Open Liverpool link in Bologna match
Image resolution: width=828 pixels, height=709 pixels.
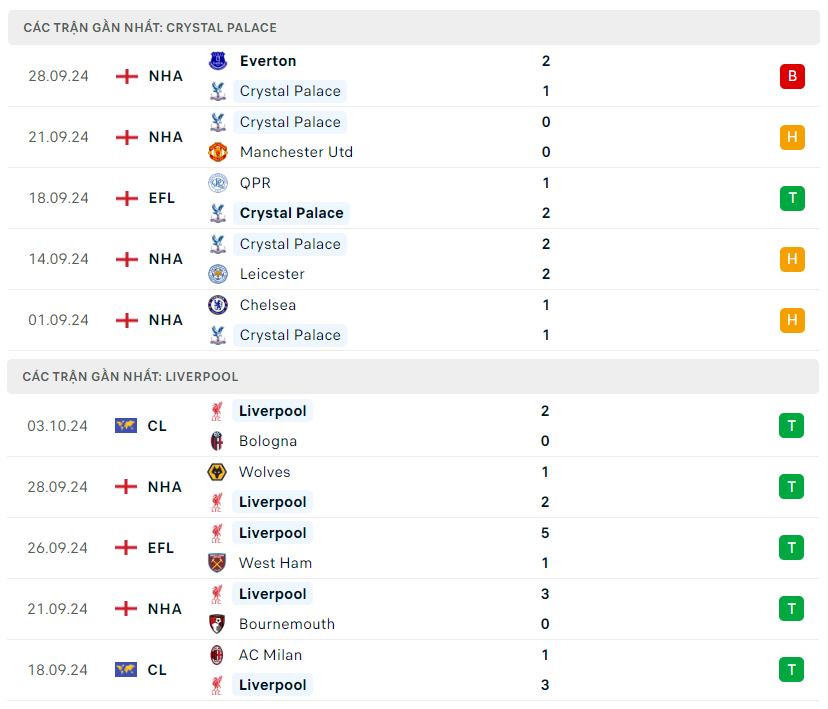pos(272,411)
